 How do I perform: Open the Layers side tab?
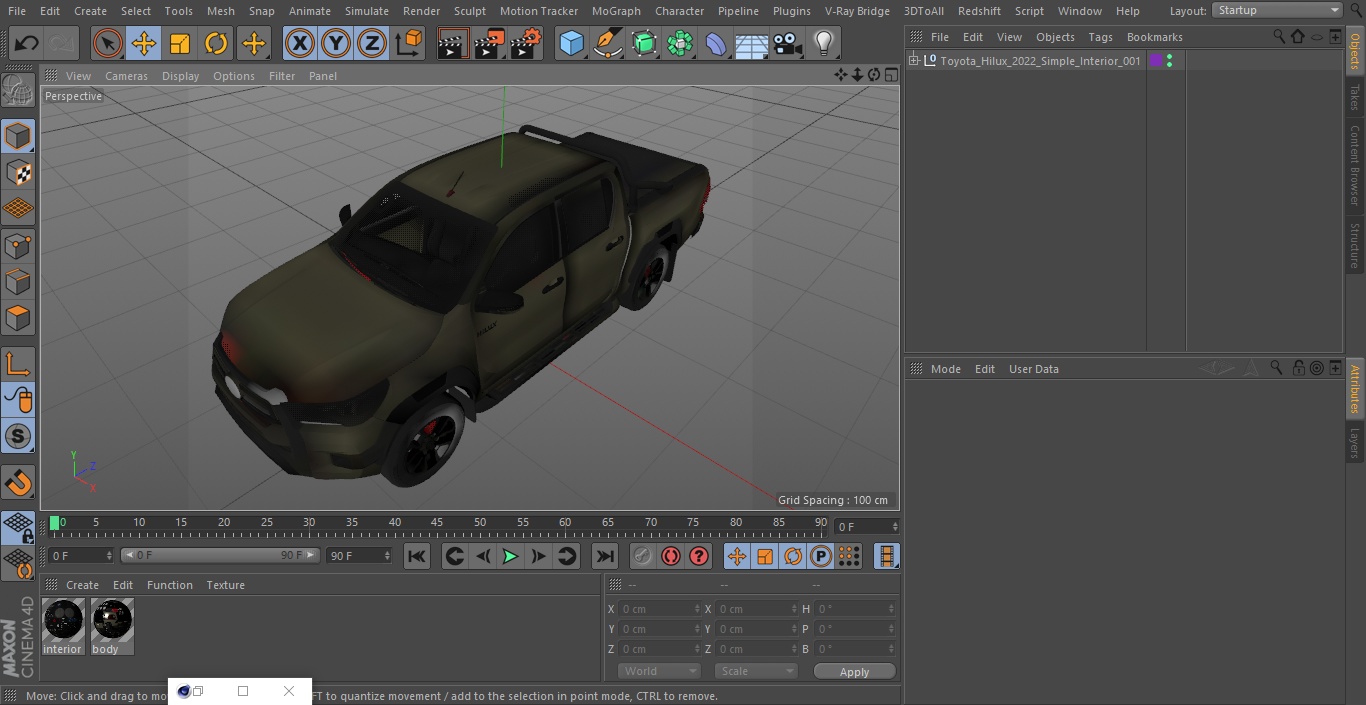(1355, 443)
